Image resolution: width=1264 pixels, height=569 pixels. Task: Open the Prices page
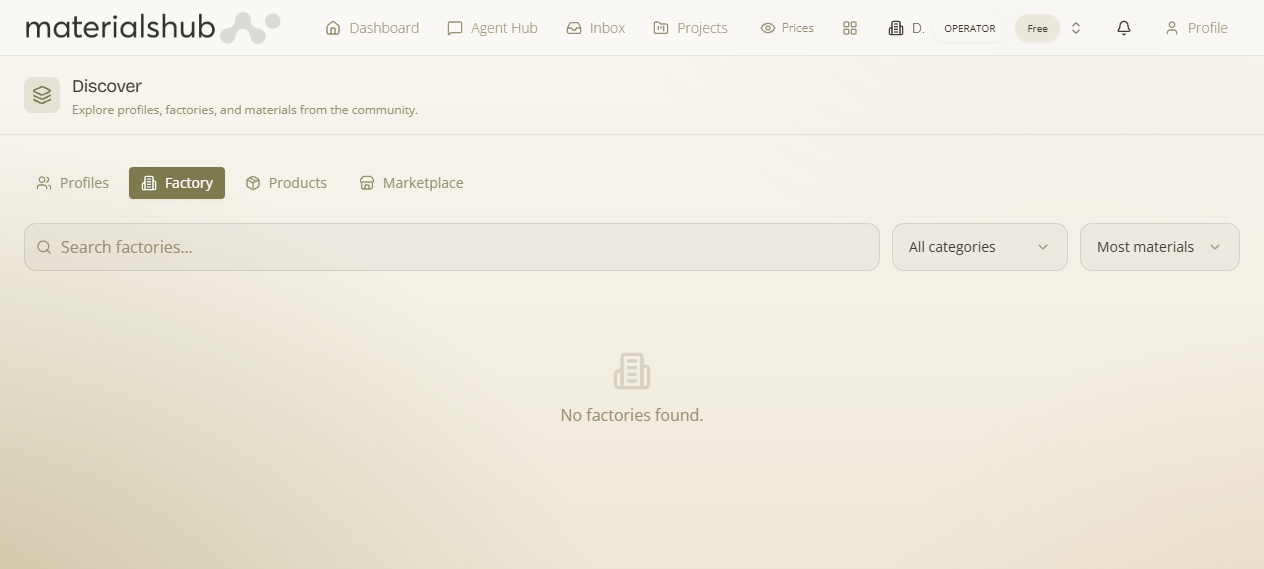[787, 28]
